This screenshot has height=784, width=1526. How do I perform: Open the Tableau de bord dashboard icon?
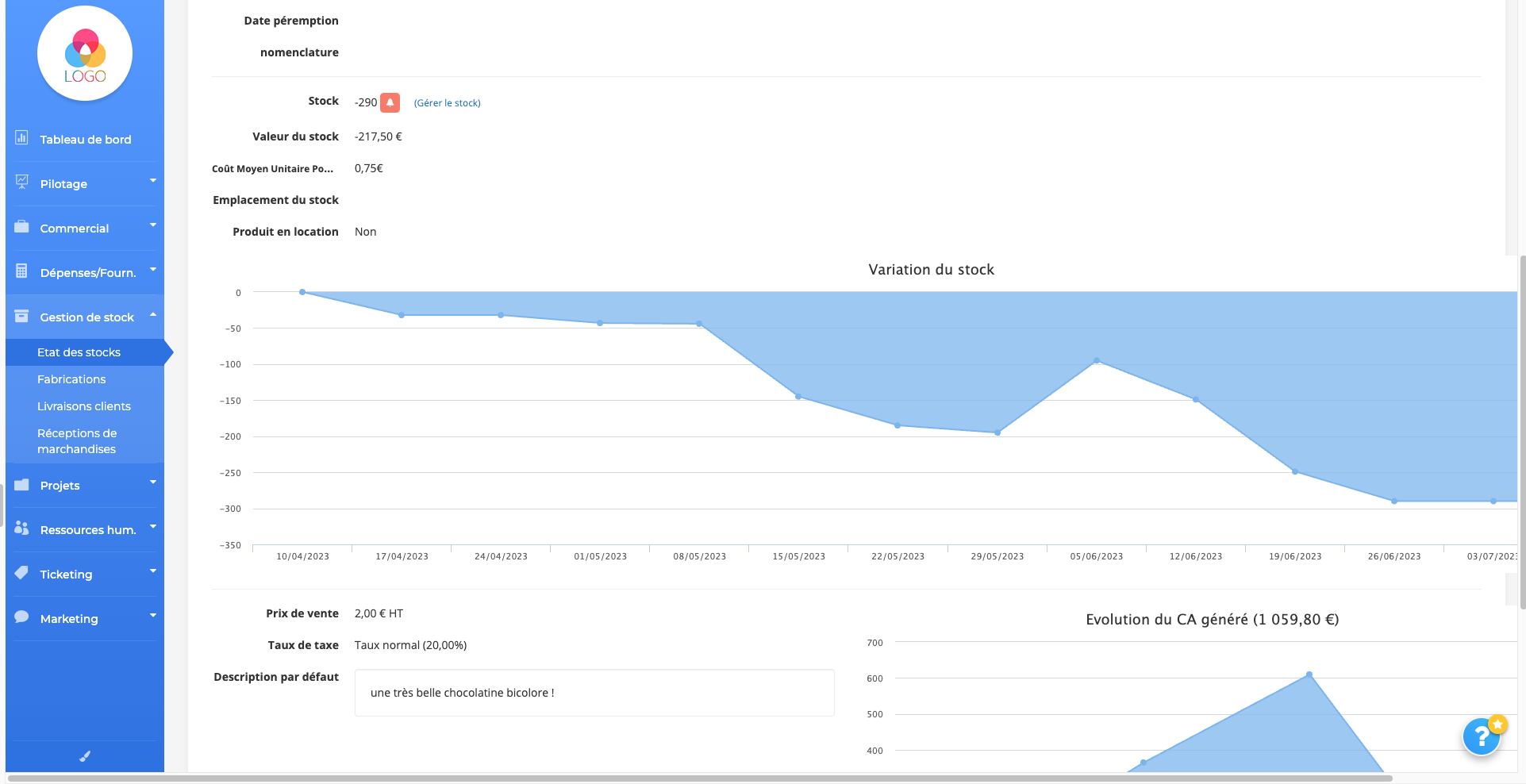coord(21,137)
